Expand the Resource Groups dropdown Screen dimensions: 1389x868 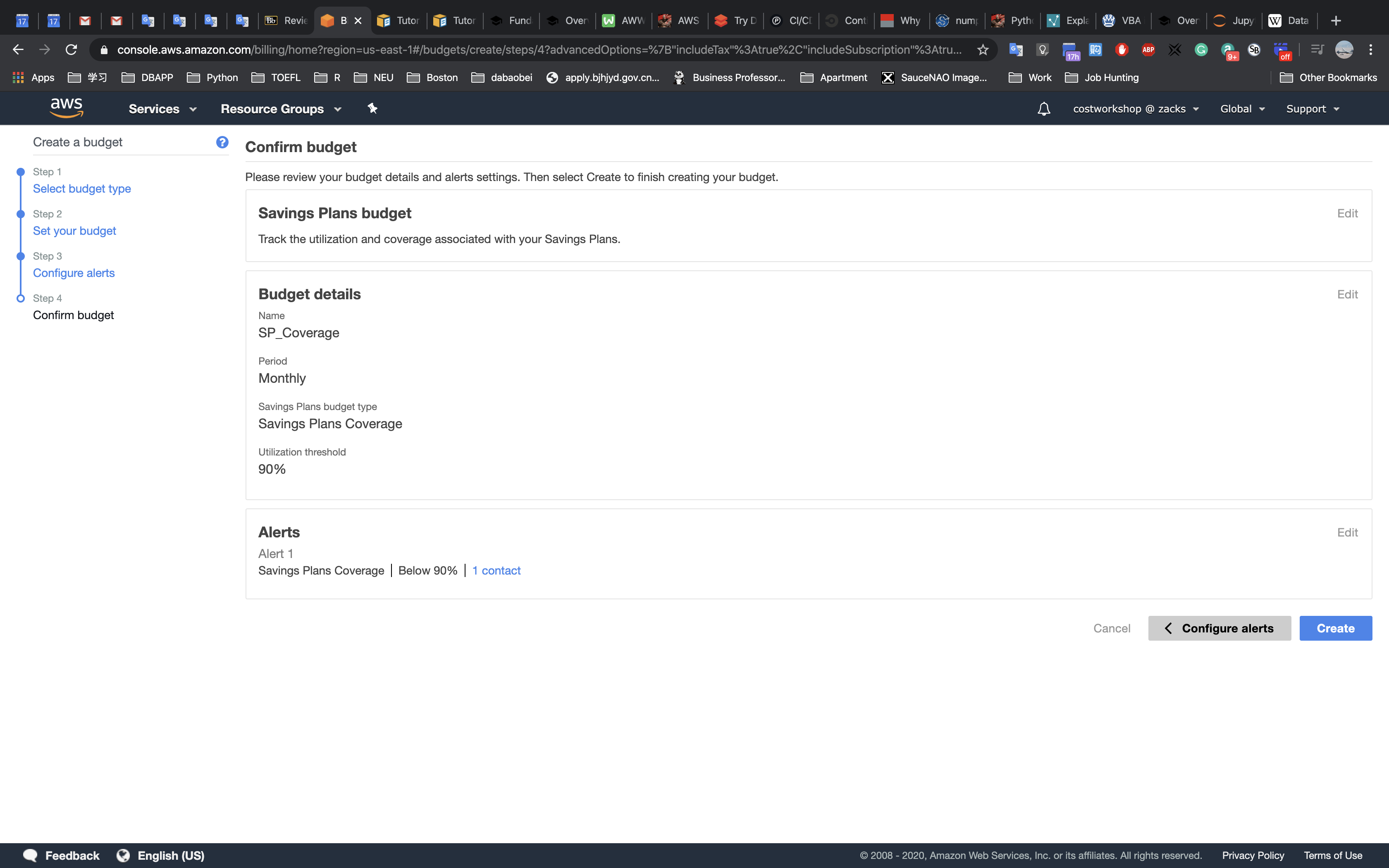pos(281,108)
